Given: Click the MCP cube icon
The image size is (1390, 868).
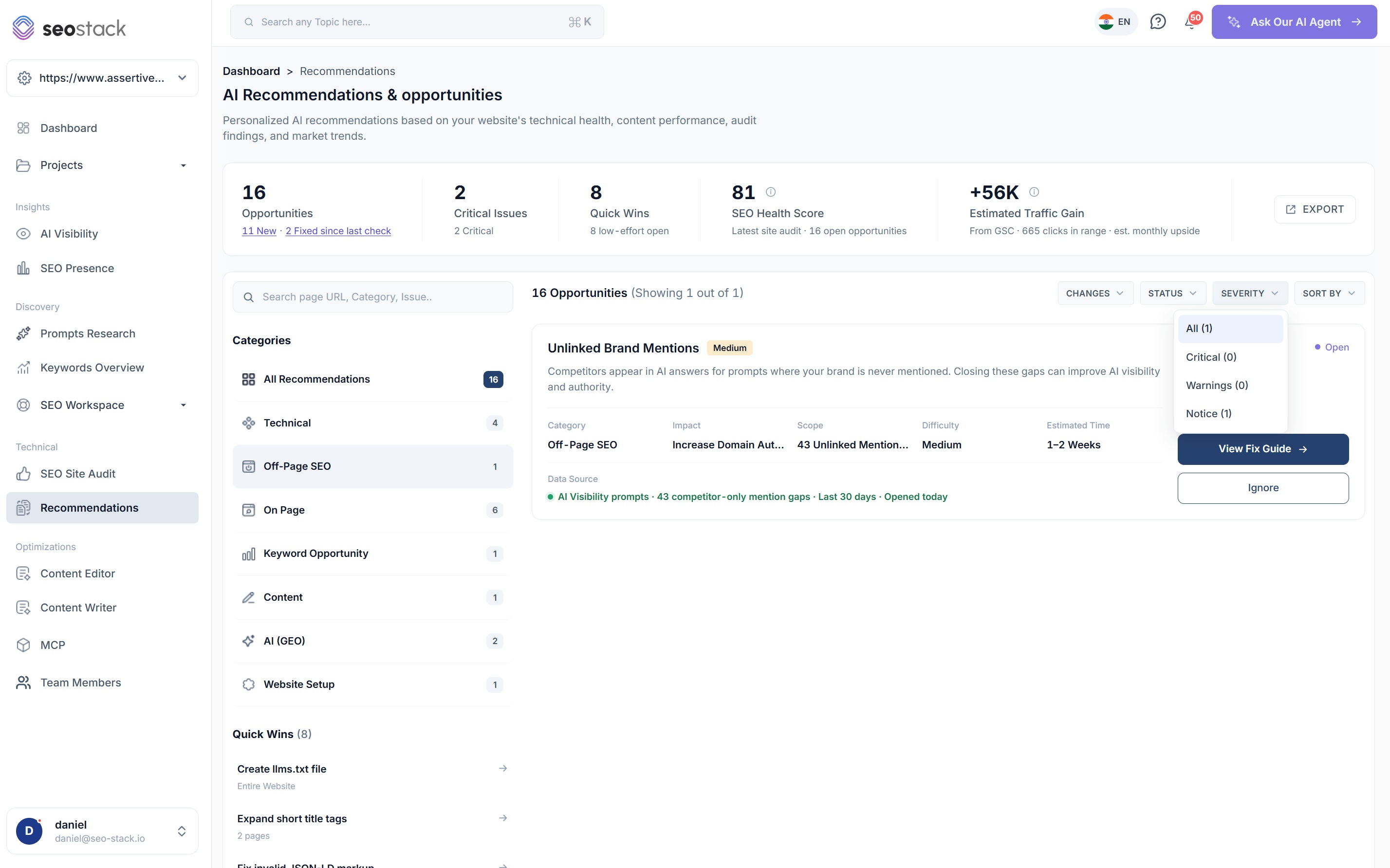Looking at the screenshot, I should (x=23, y=645).
